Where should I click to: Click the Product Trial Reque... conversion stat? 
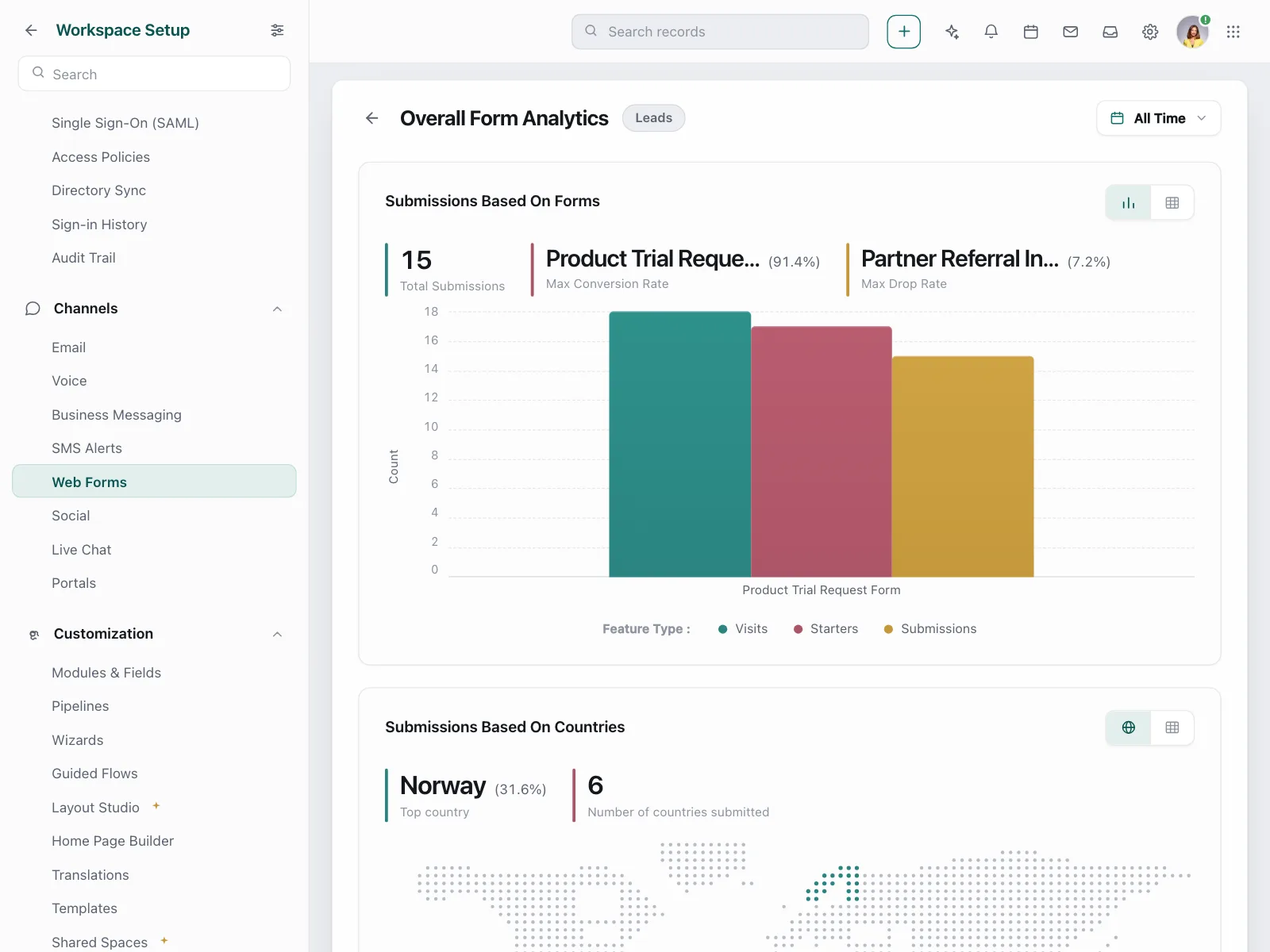[676, 270]
